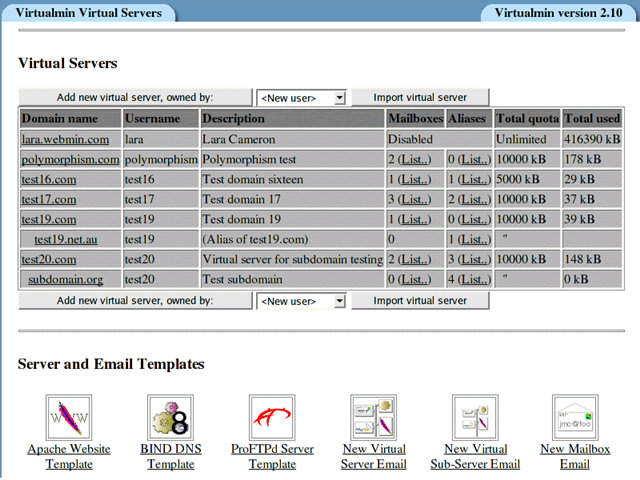Open the New Virtual Sub-Server Email icon
640x480 pixels.
coord(475,417)
